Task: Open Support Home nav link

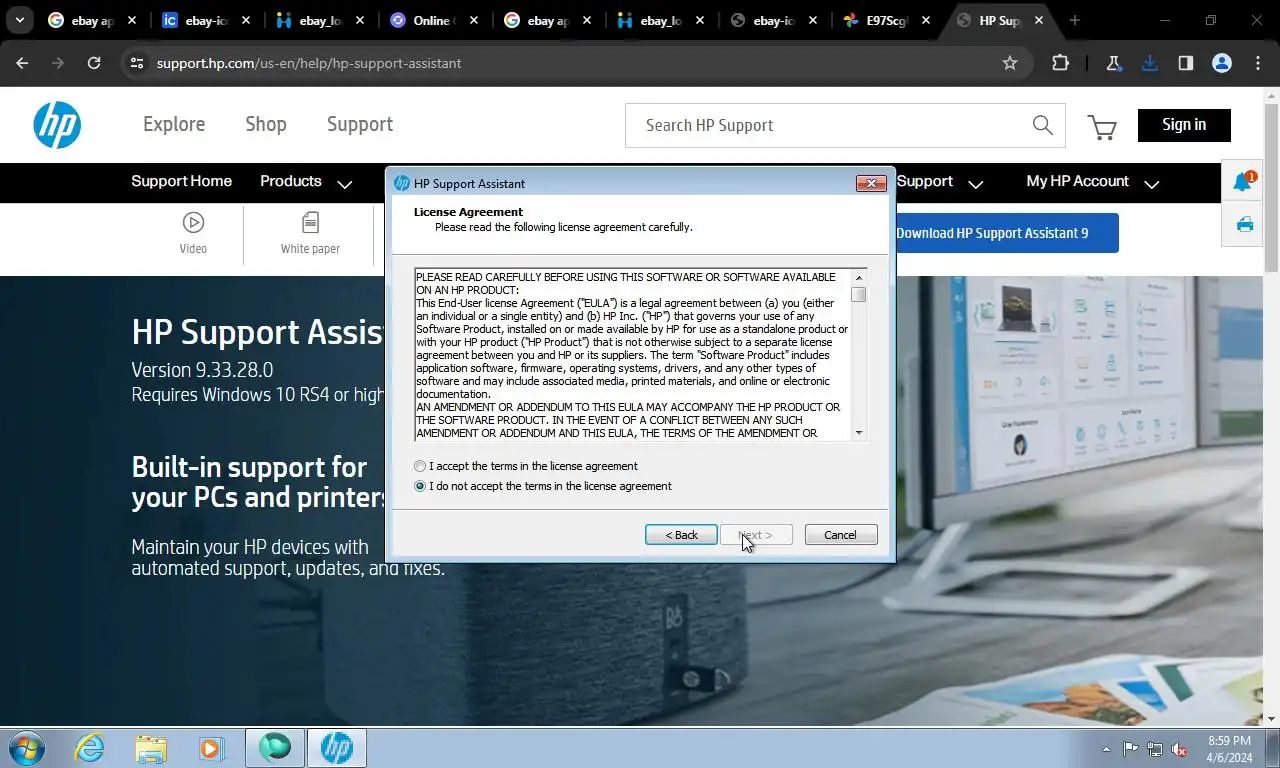Action: [181, 181]
